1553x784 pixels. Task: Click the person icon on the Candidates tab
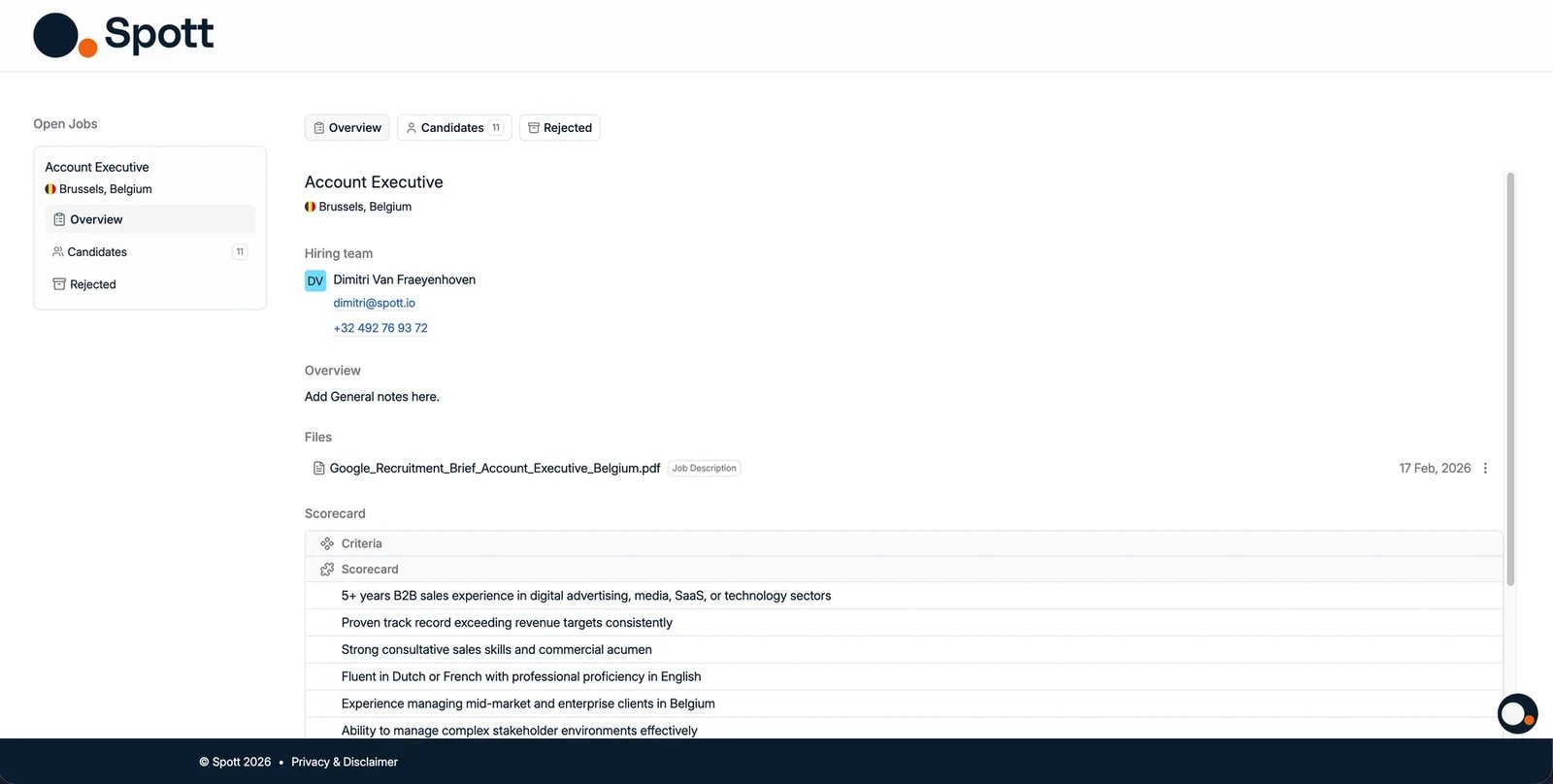412,128
